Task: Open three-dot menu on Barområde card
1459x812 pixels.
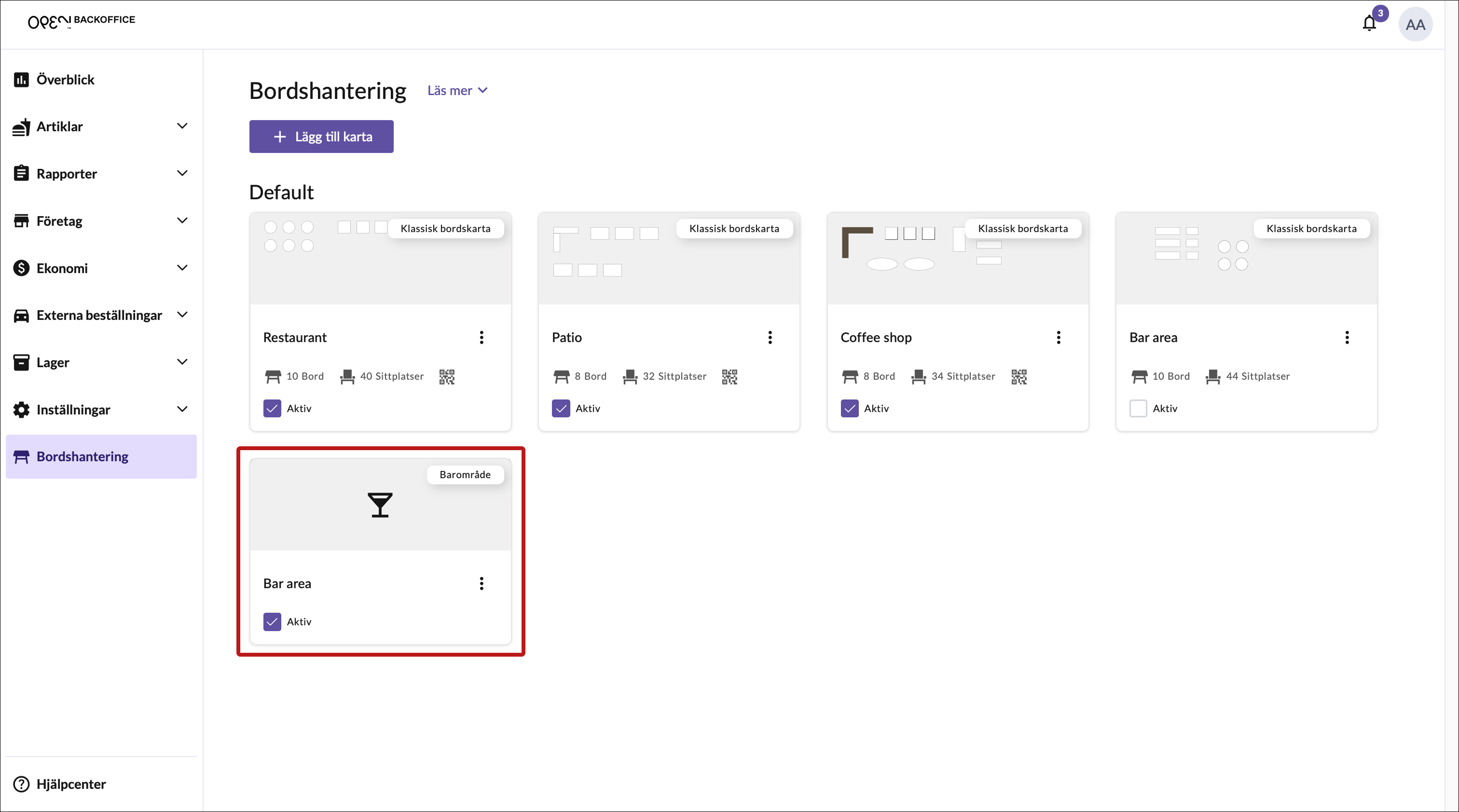Action: pos(482,583)
